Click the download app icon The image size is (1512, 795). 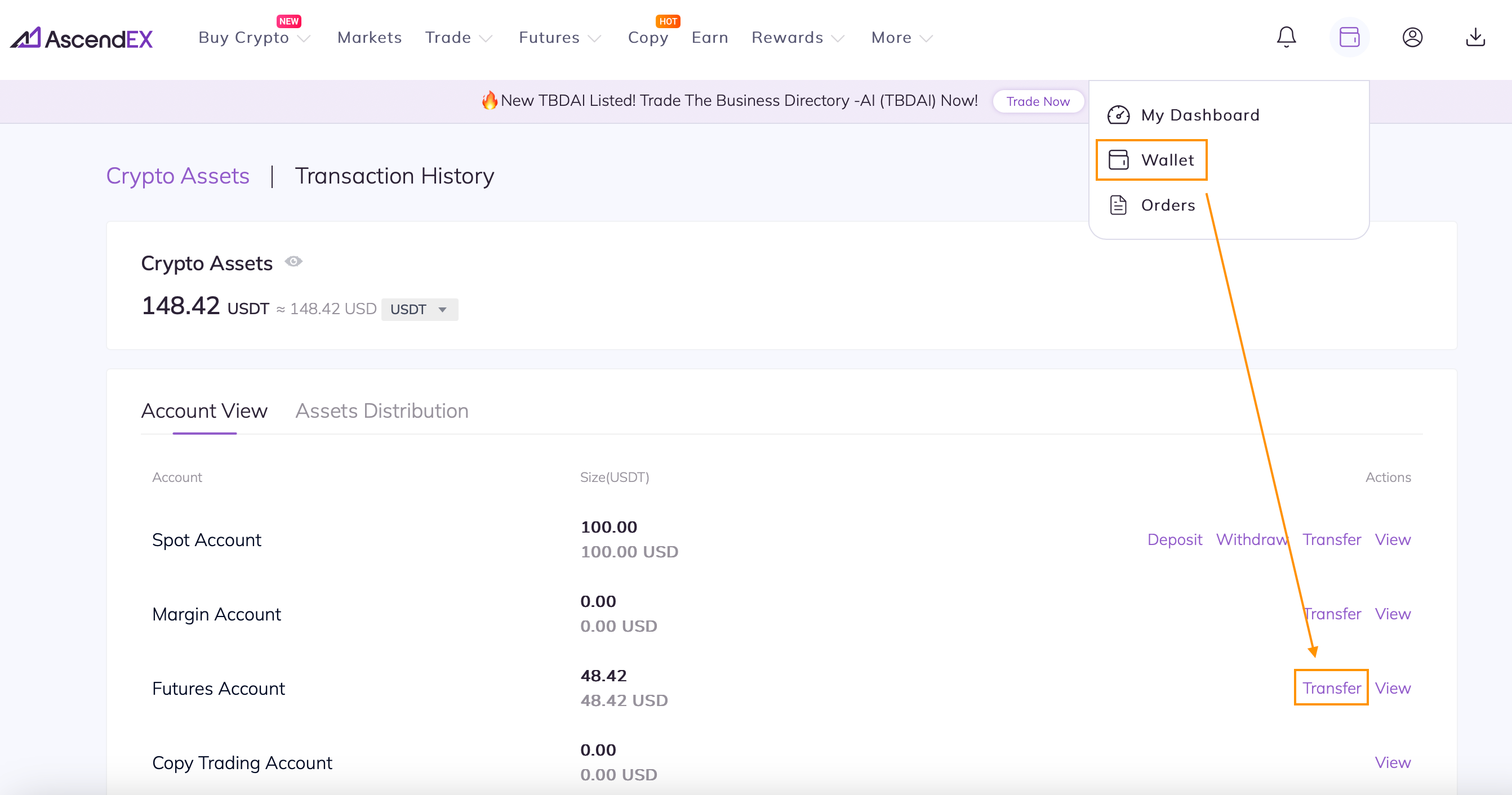(1475, 38)
